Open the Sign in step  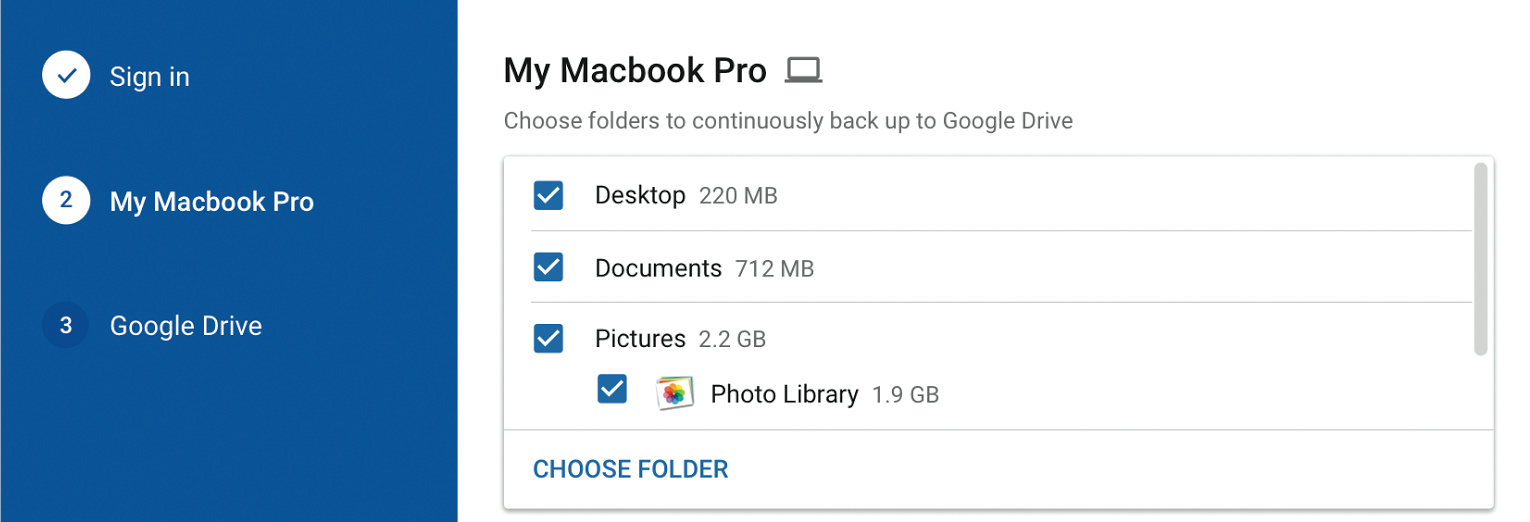149,77
